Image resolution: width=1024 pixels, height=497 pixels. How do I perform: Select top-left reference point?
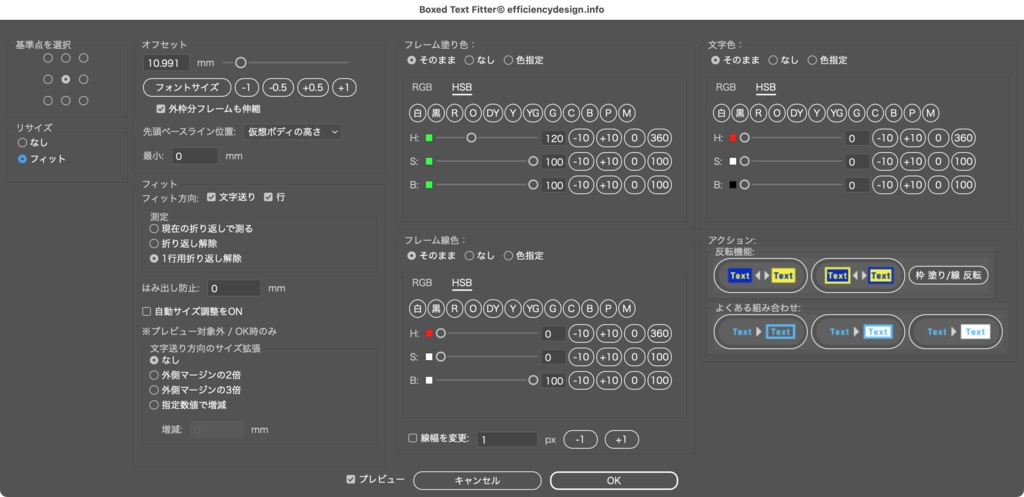(x=48, y=58)
